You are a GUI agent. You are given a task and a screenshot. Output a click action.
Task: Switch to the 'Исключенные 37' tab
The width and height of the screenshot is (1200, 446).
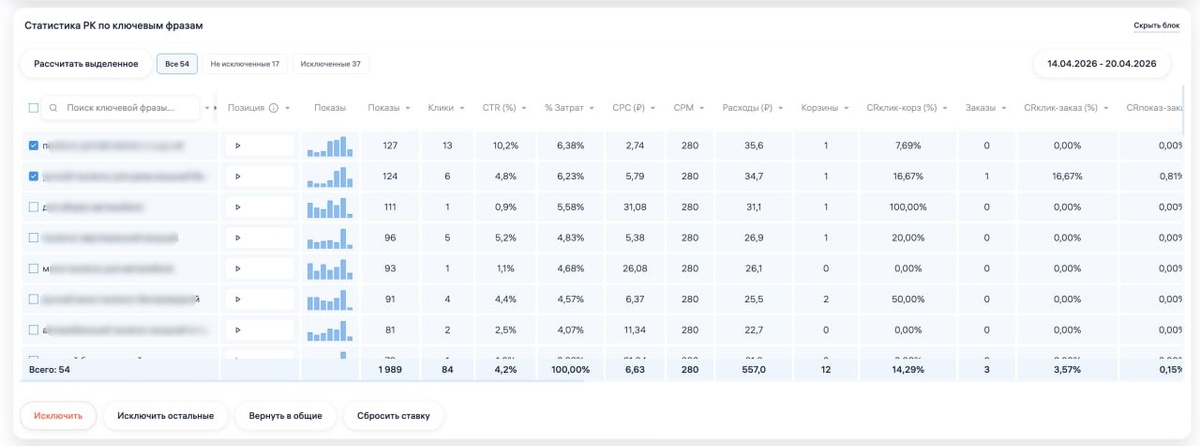point(330,64)
